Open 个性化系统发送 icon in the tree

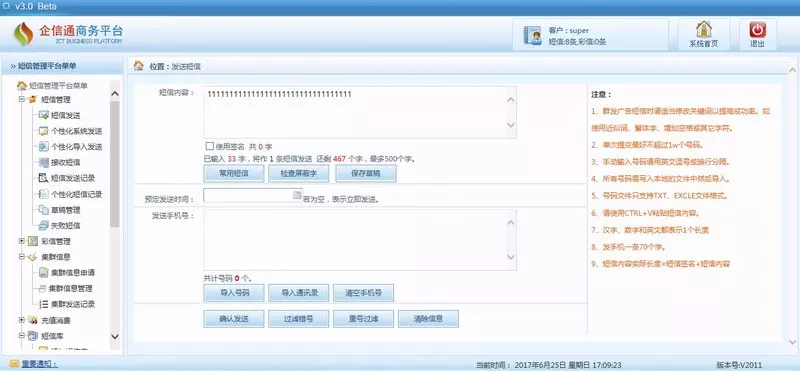pyautogui.click(x=43, y=131)
